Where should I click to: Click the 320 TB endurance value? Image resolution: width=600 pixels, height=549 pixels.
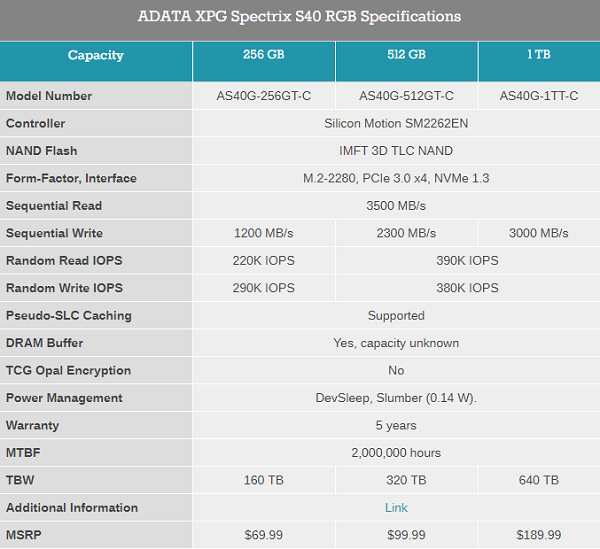coord(406,480)
